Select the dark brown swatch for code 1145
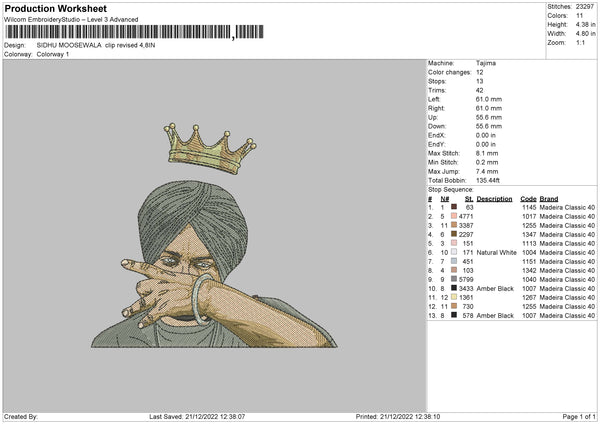Image resolution: width=600 pixels, height=424 pixels. (x=454, y=207)
